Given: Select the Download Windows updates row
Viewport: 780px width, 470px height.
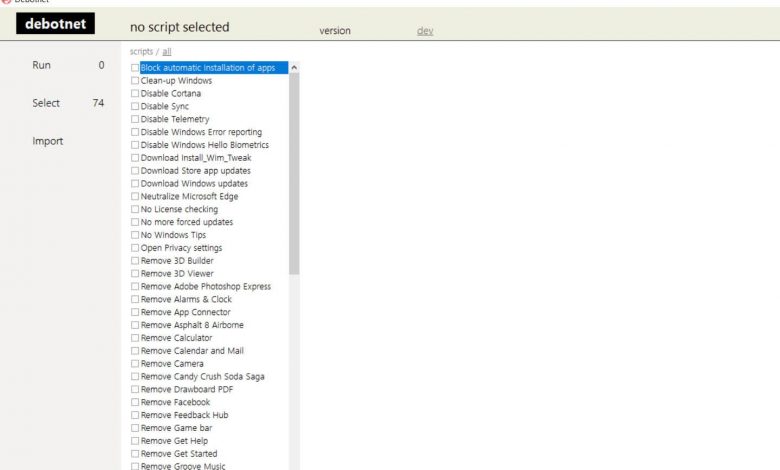Looking at the screenshot, I should pos(194,184).
